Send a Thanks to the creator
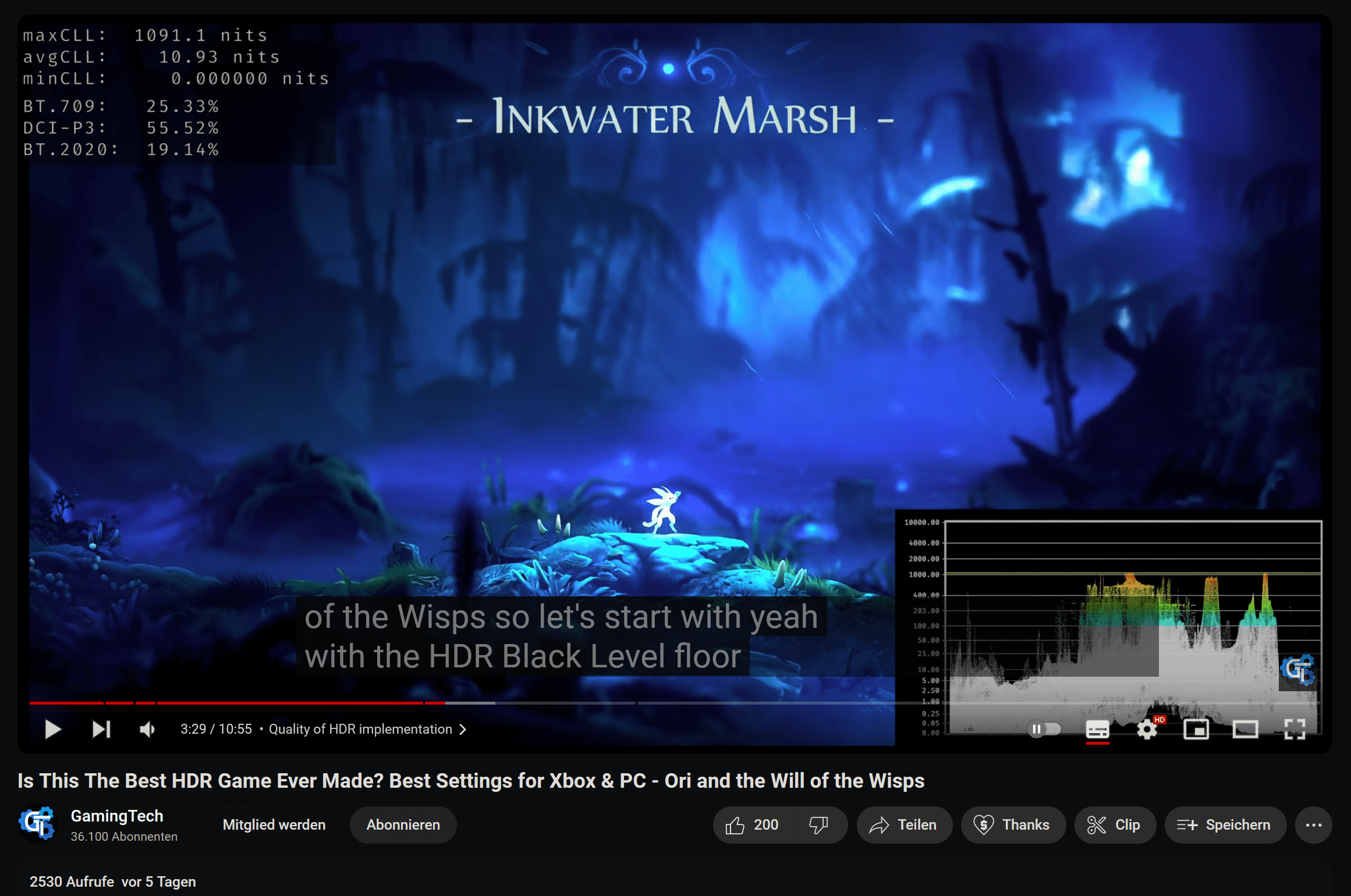The width and height of the screenshot is (1351, 896). [1012, 825]
